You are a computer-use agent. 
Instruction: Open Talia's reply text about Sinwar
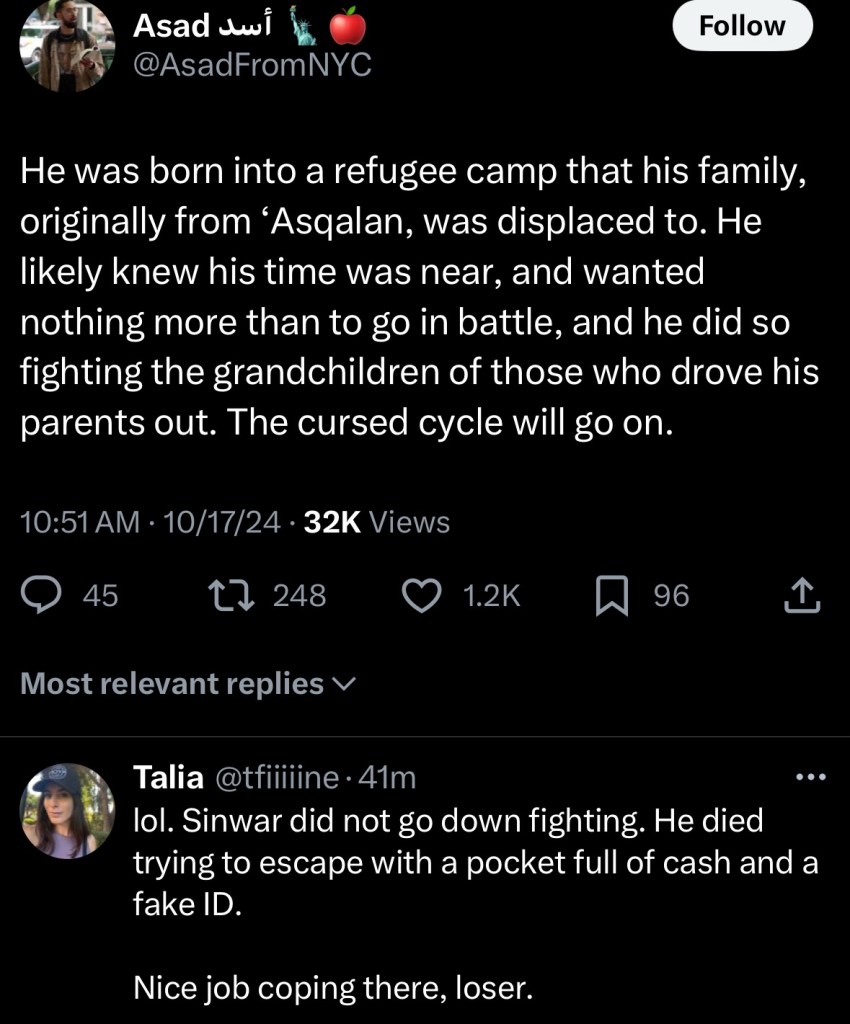(x=475, y=863)
